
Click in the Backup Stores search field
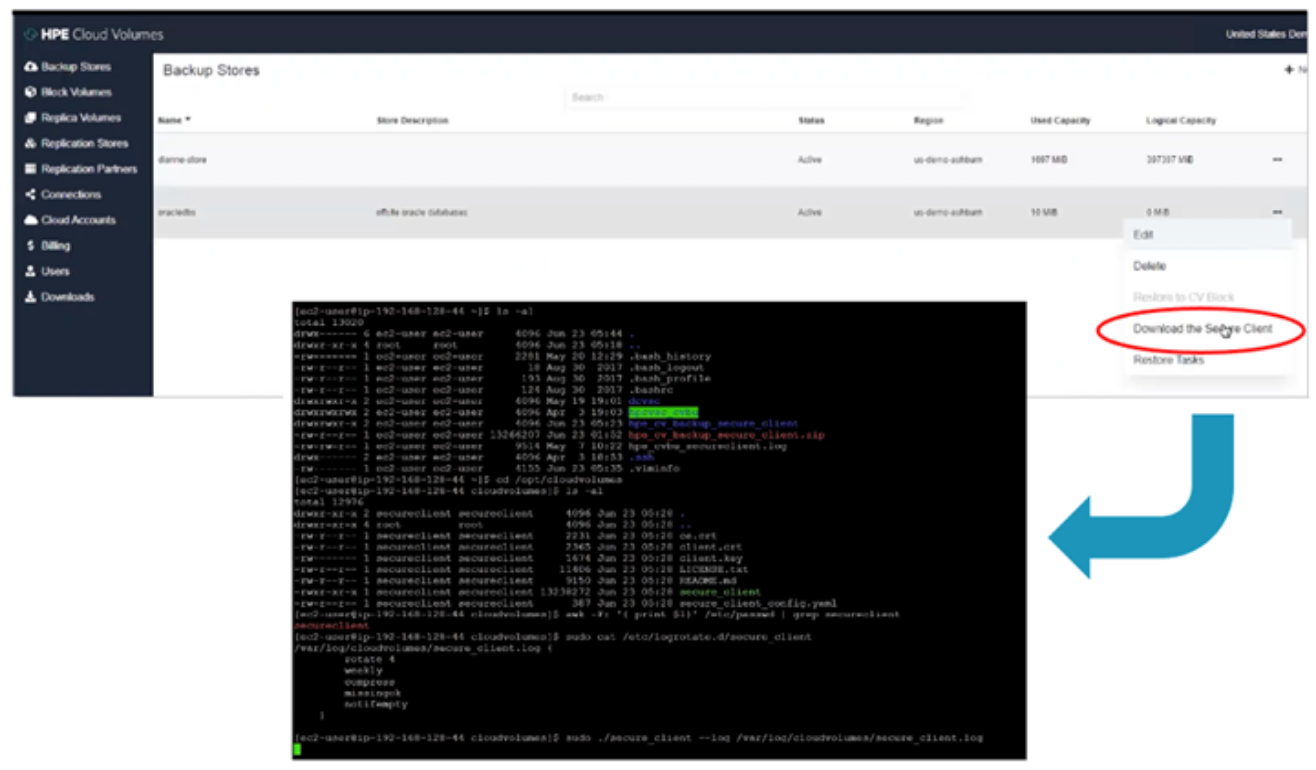763,97
